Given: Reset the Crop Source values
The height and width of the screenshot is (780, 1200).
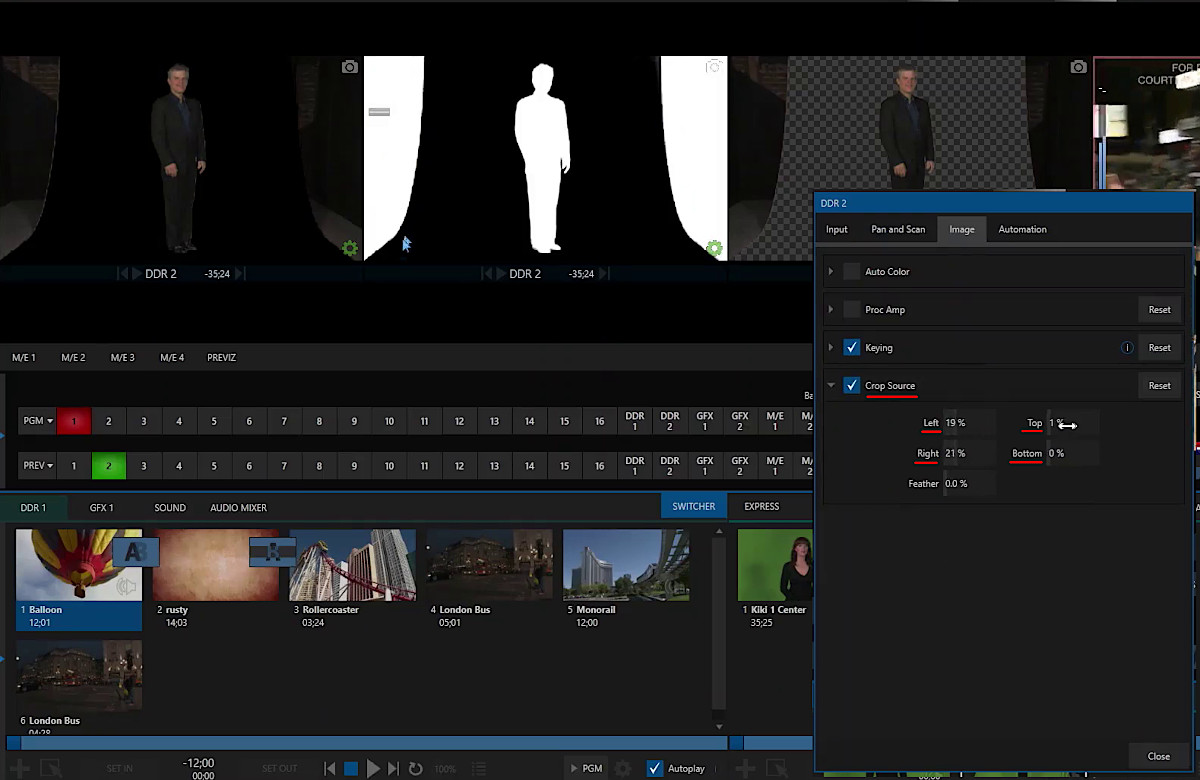Looking at the screenshot, I should [x=1159, y=385].
